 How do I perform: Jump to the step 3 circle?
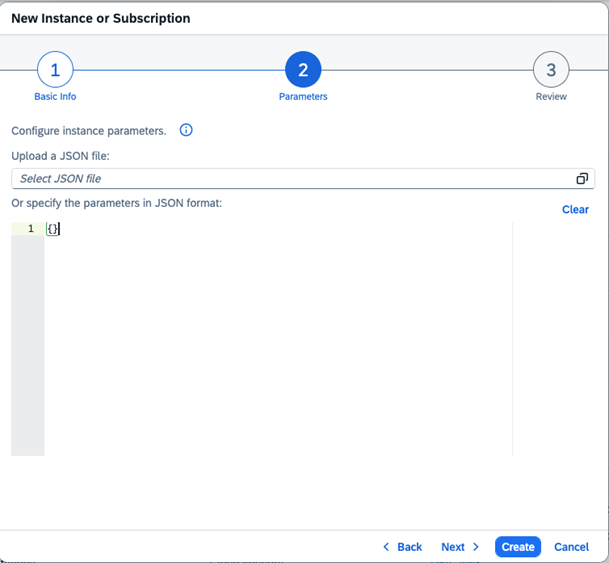(x=550, y=70)
